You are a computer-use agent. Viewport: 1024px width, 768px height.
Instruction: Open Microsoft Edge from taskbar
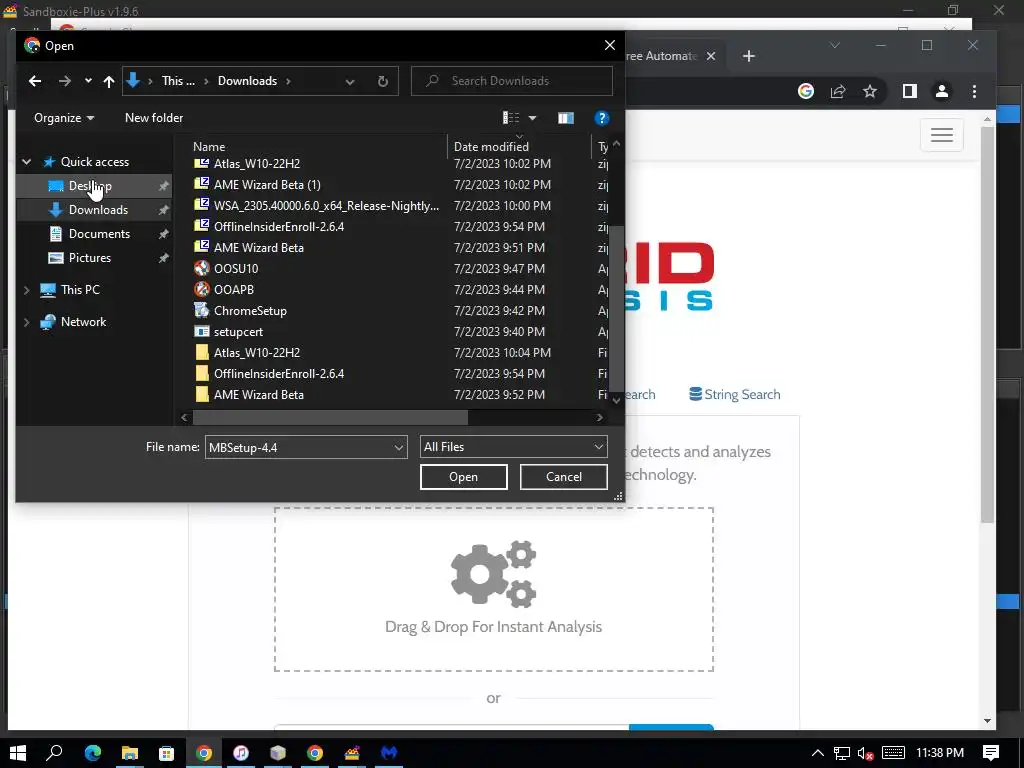point(93,753)
